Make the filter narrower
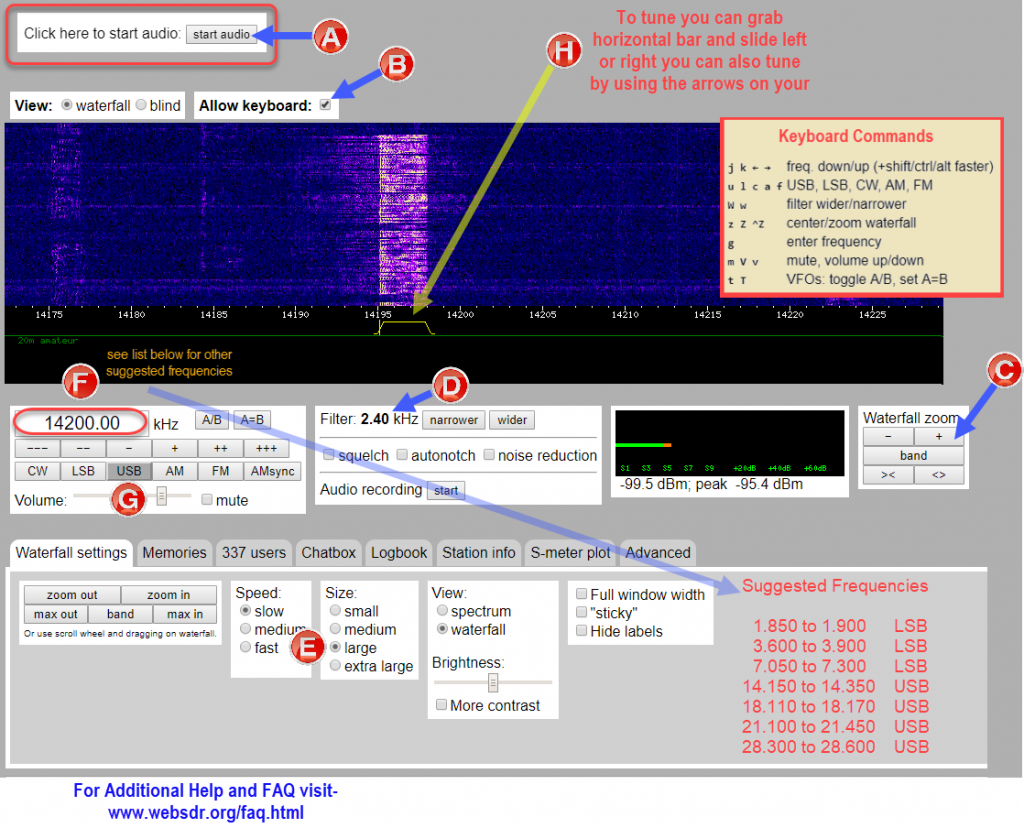 [x=454, y=420]
